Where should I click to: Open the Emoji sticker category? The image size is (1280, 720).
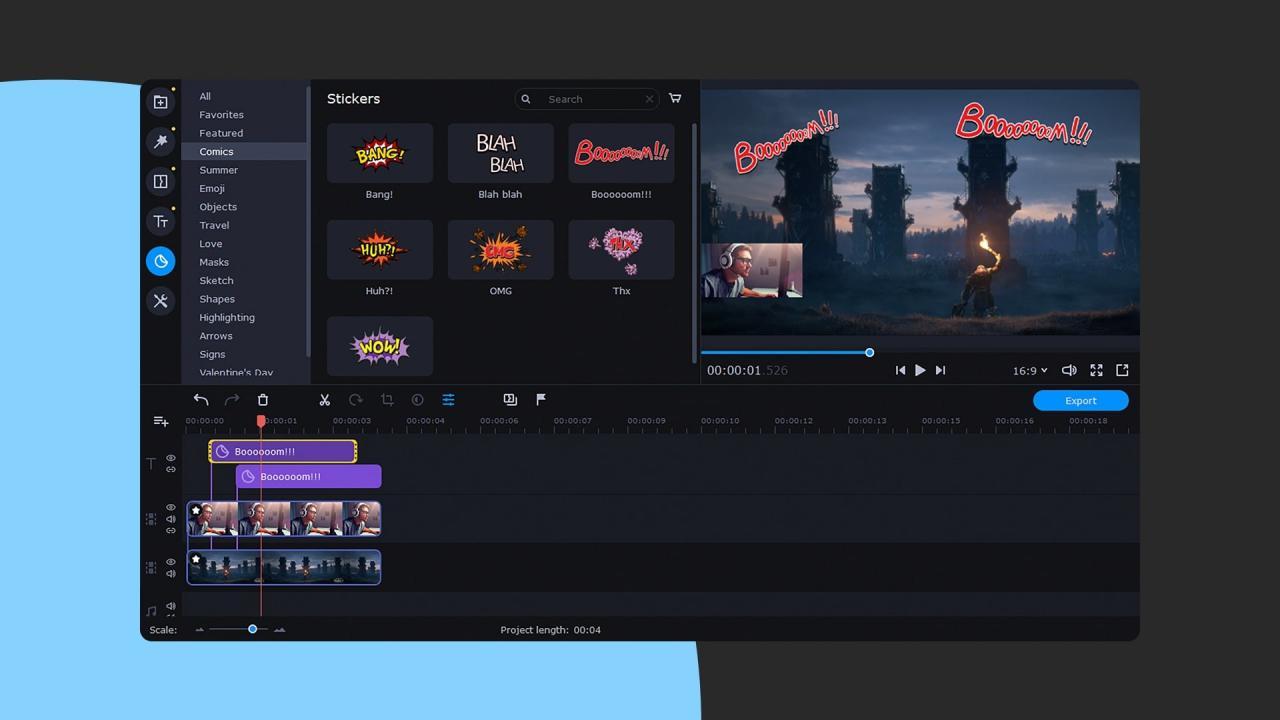[212, 188]
